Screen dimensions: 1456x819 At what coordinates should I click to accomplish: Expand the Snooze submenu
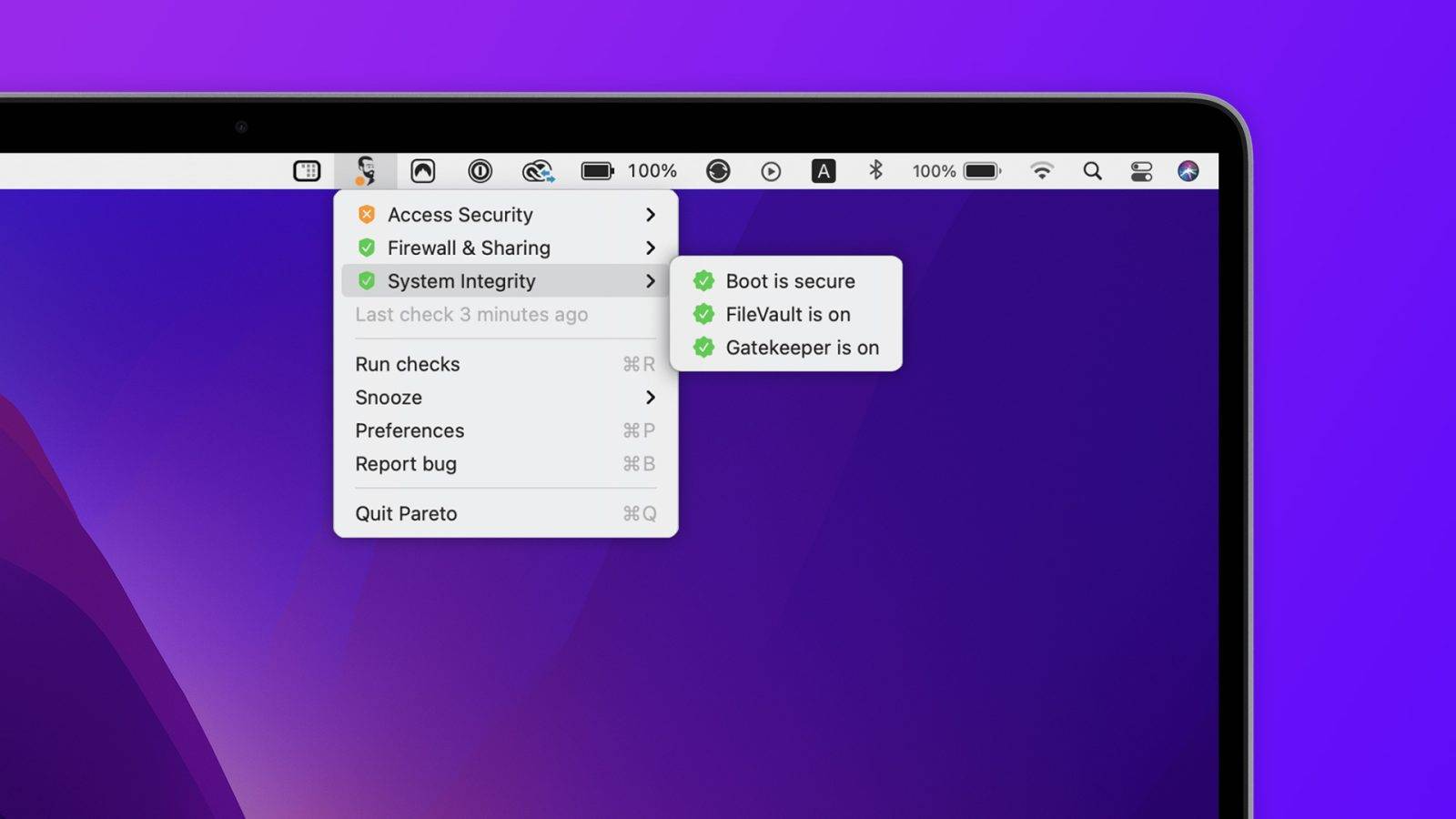pos(650,398)
